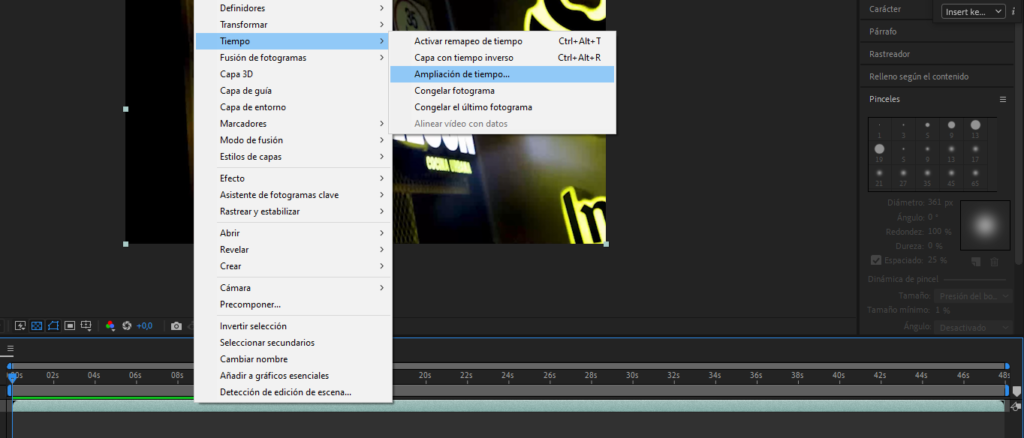Viewport: 1024px width, 438px height.
Task: Toggle the Espaciado checkbox
Action: click(876, 260)
